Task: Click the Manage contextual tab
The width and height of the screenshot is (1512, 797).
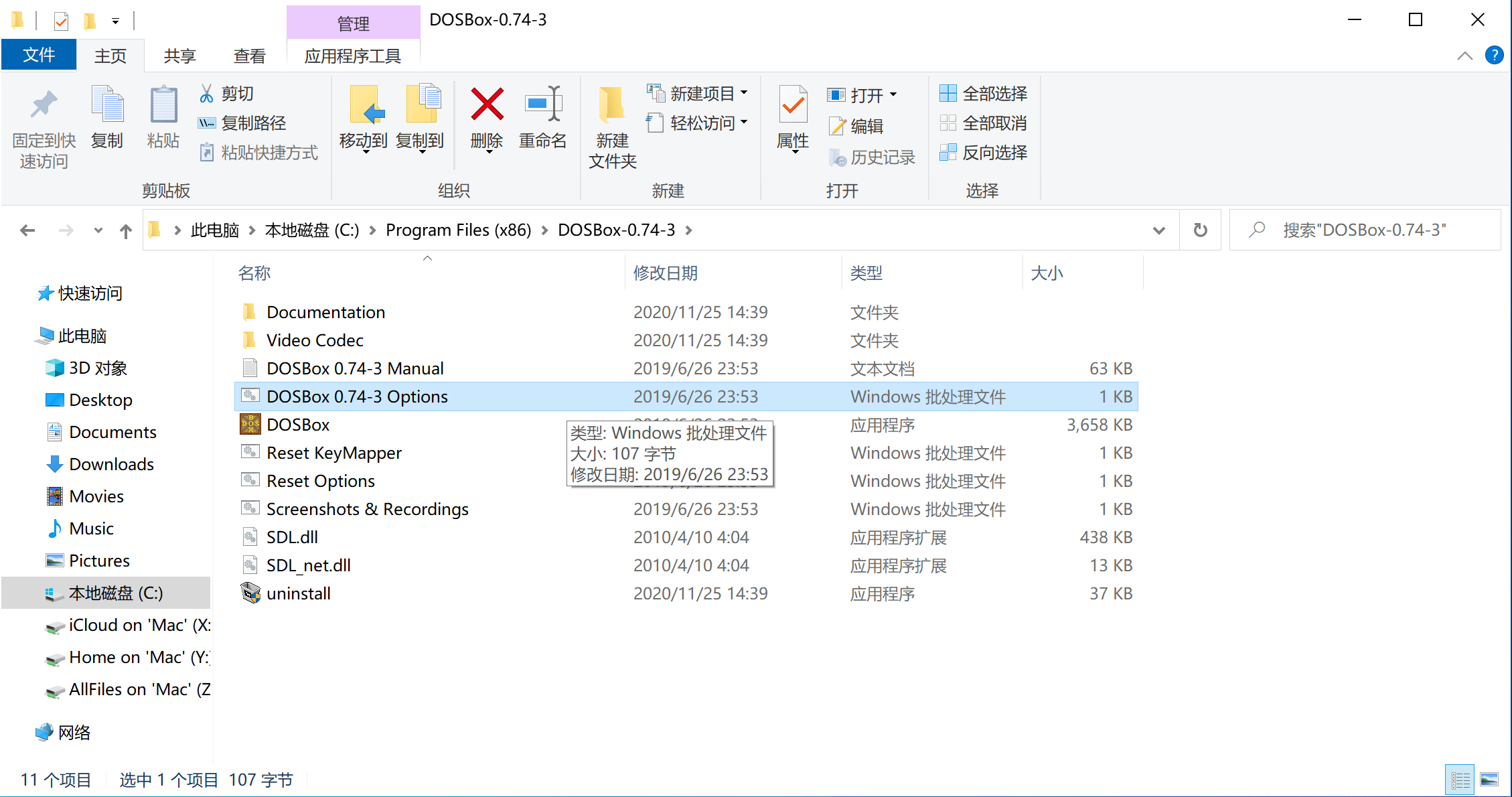Action: coord(353,23)
